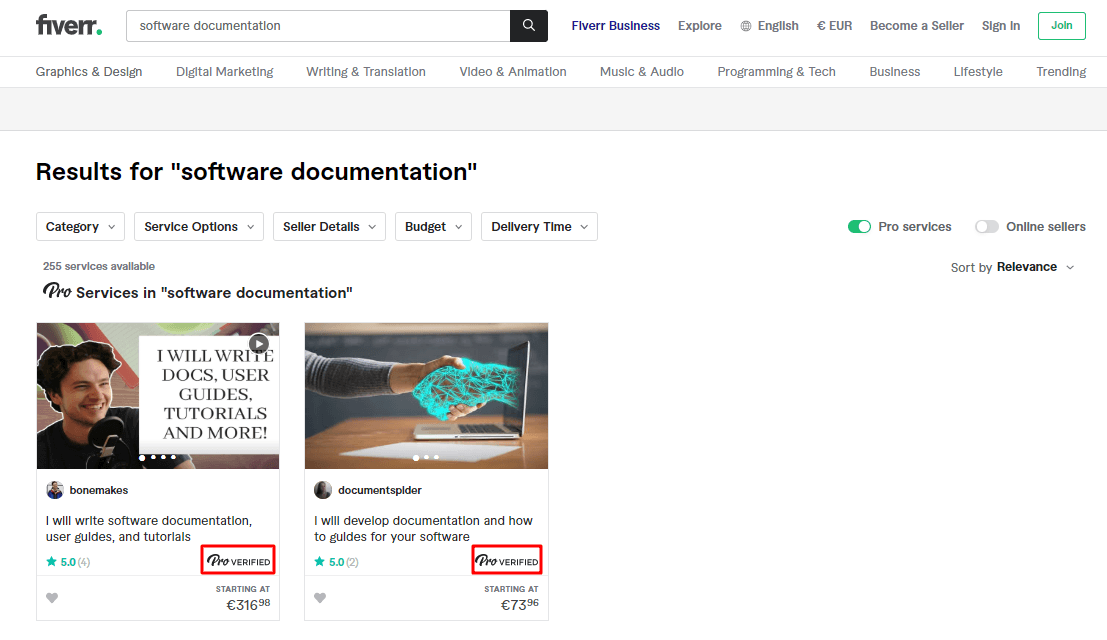Click the search input field
Image resolution: width=1107 pixels, height=640 pixels.
318,26
